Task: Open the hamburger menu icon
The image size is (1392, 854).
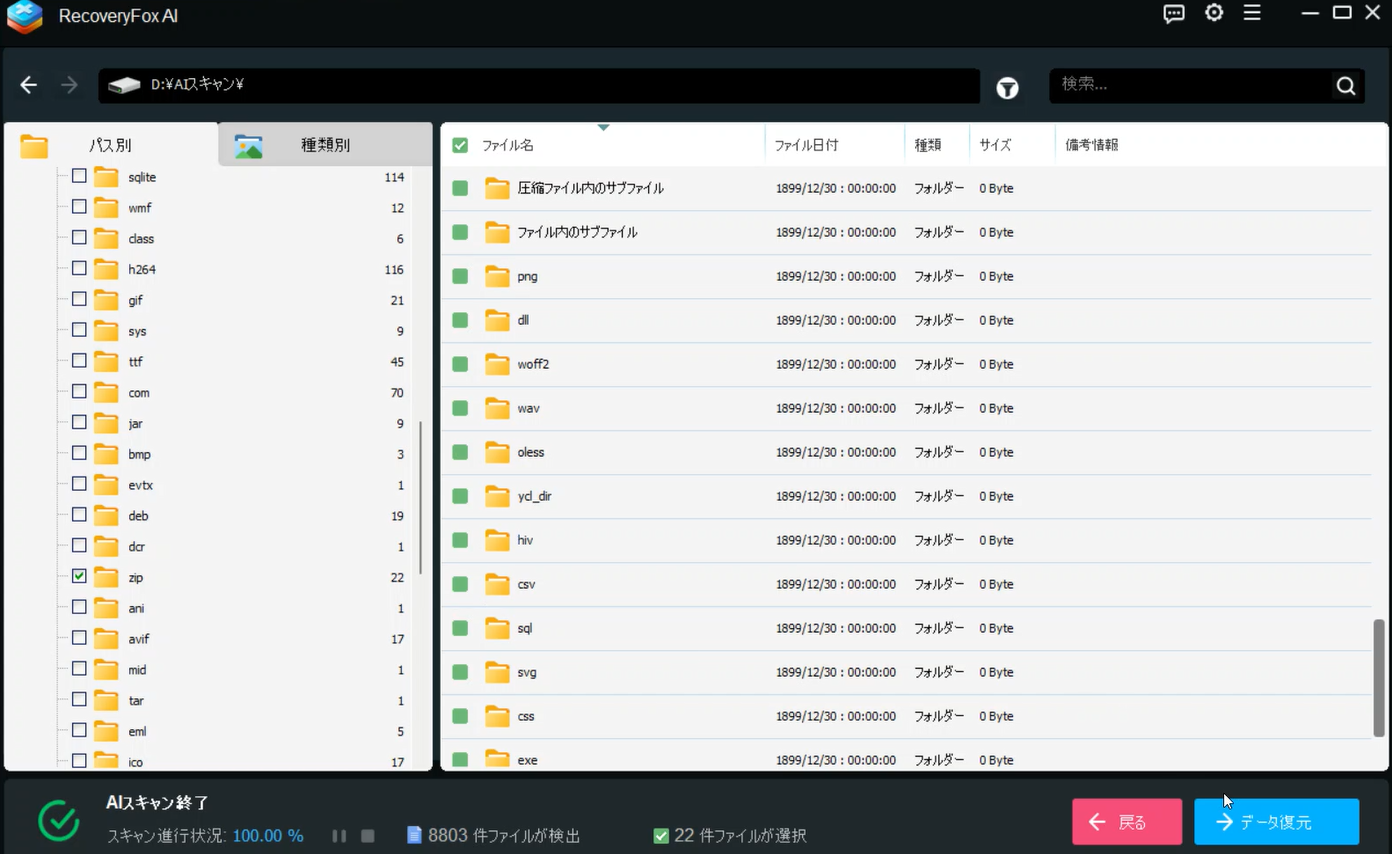Action: click(1252, 14)
